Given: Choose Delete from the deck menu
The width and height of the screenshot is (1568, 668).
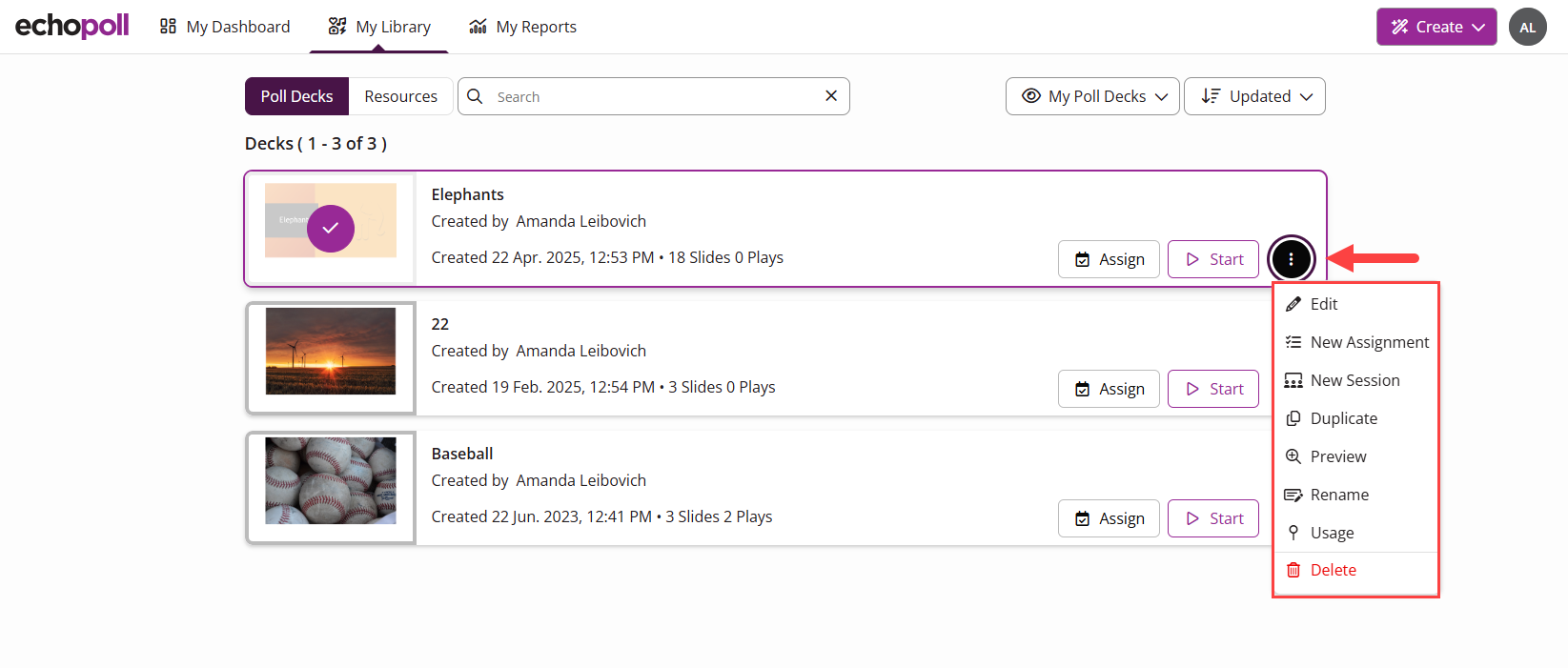Looking at the screenshot, I should 1355,570.
